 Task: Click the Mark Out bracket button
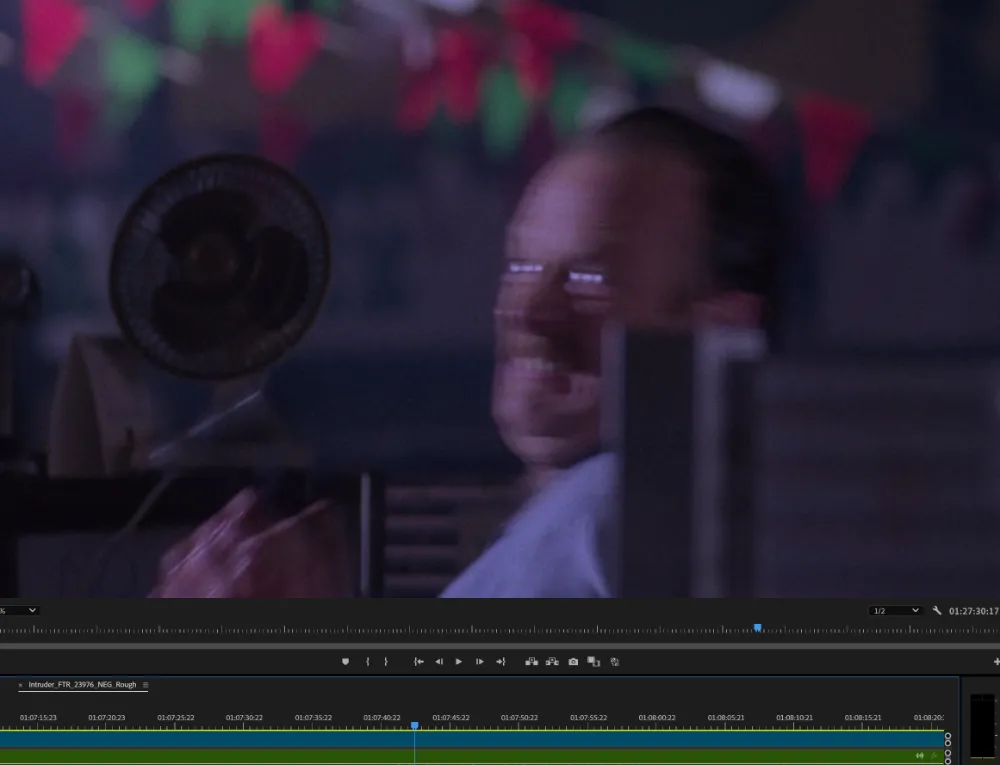386,661
